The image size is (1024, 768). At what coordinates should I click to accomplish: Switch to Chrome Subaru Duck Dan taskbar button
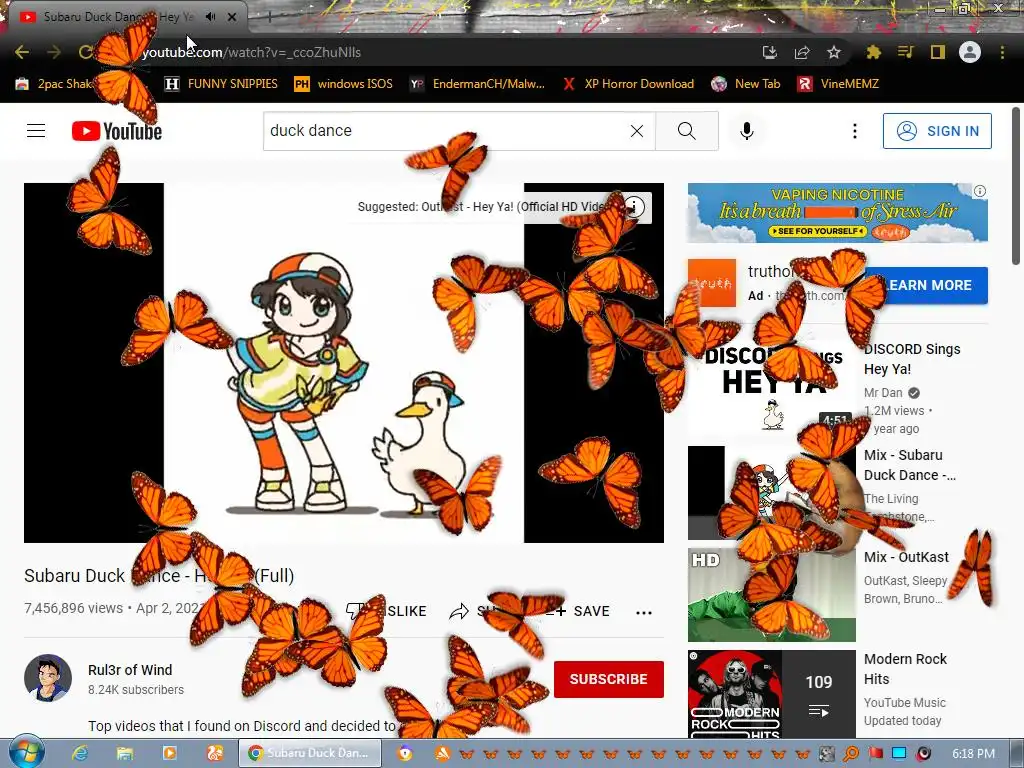(x=310, y=753)
